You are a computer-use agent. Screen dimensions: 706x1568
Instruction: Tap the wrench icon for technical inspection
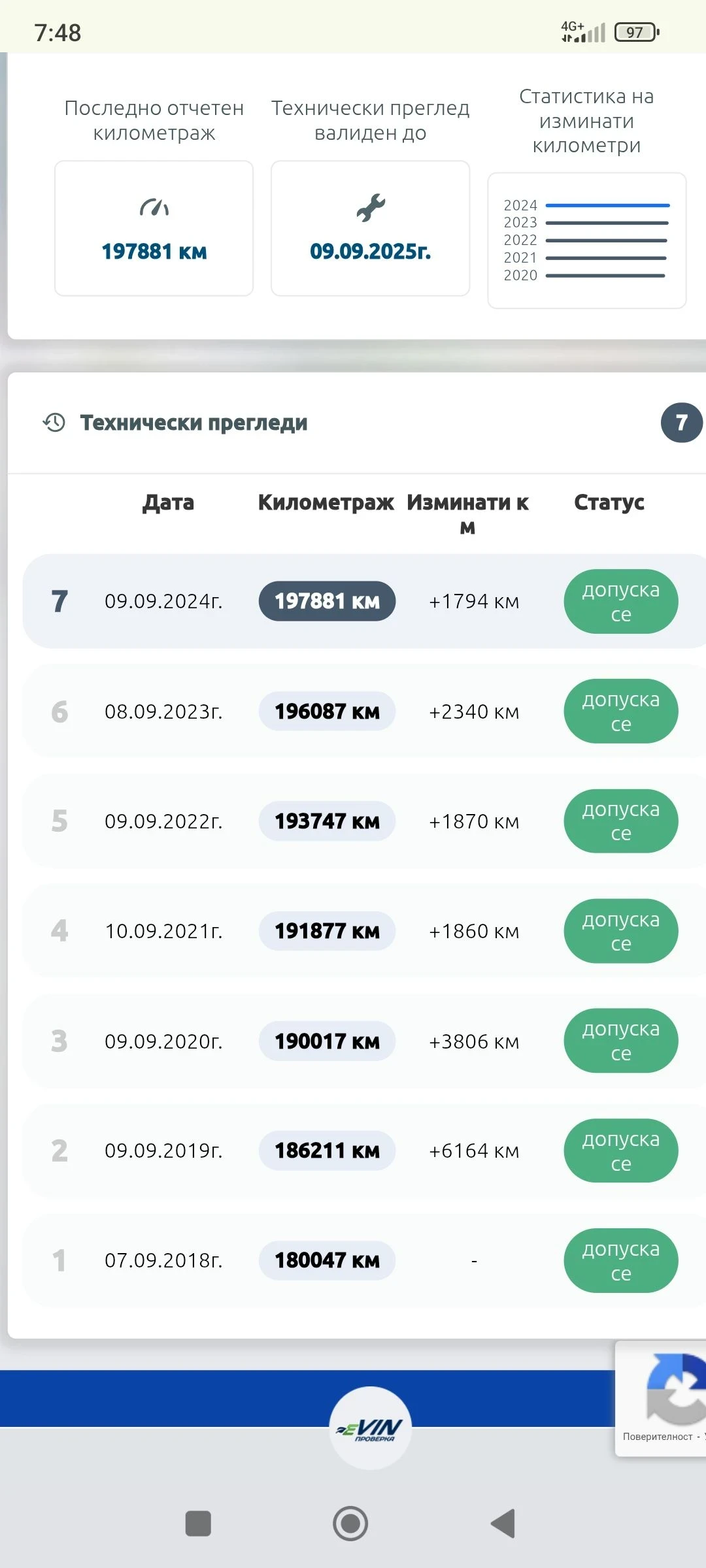(371, 208)
